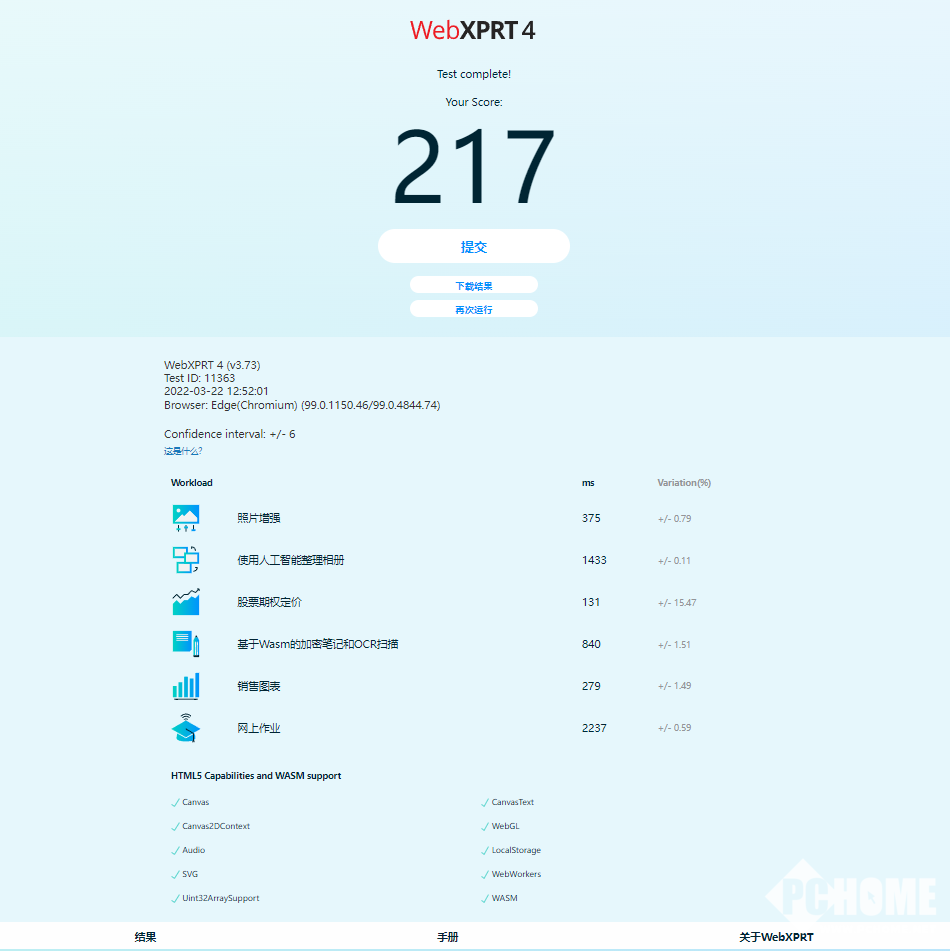Screen dimensions: 950x951
Task: Click the Your Score: label
Action: pyautogui.click(x=474, y=102)
